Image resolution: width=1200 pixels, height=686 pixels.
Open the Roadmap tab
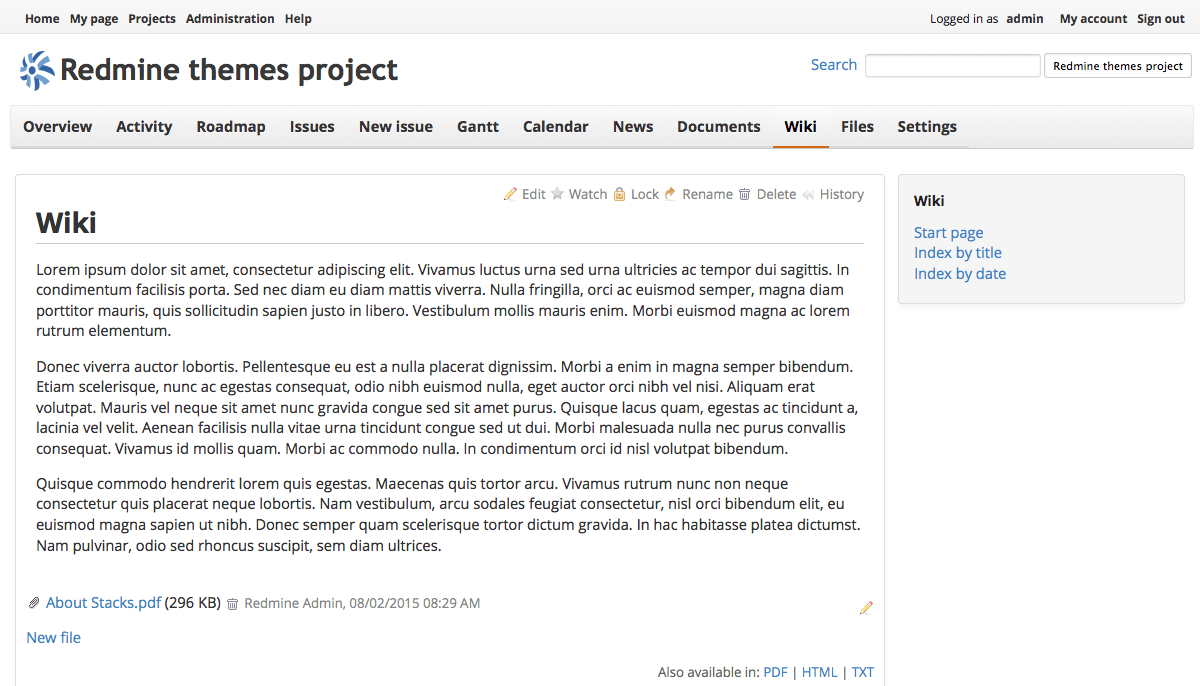pos(231,127)
